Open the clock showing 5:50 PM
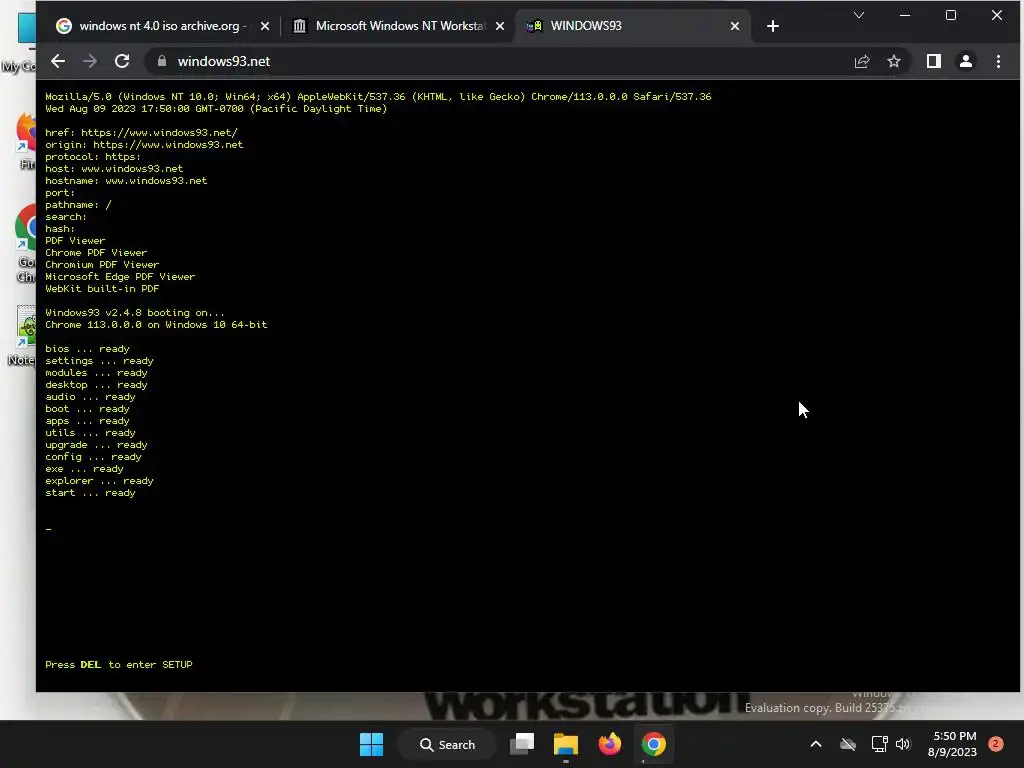The width and height of the screenshot is (1024, 768). point(952,744)
